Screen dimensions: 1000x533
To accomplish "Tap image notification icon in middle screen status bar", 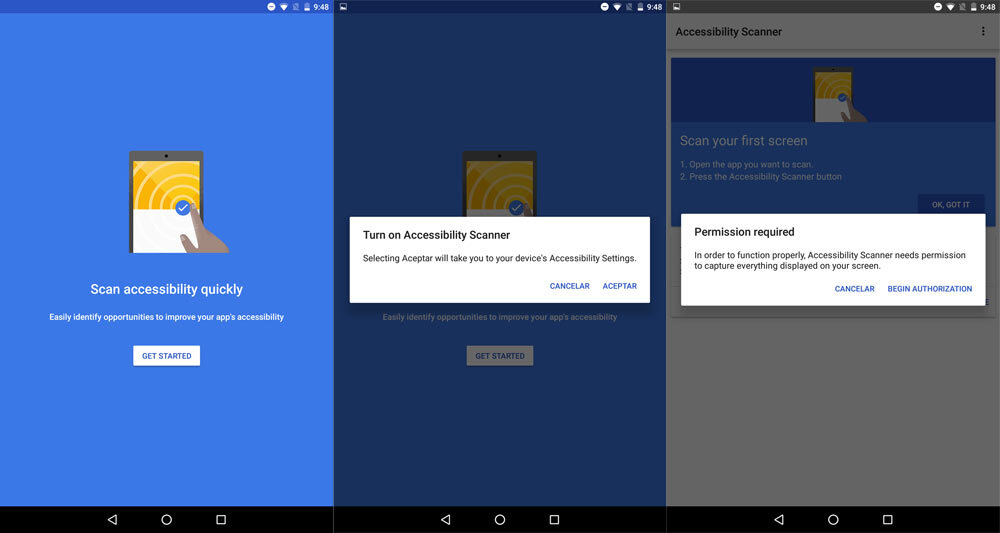I will [343, 7].
